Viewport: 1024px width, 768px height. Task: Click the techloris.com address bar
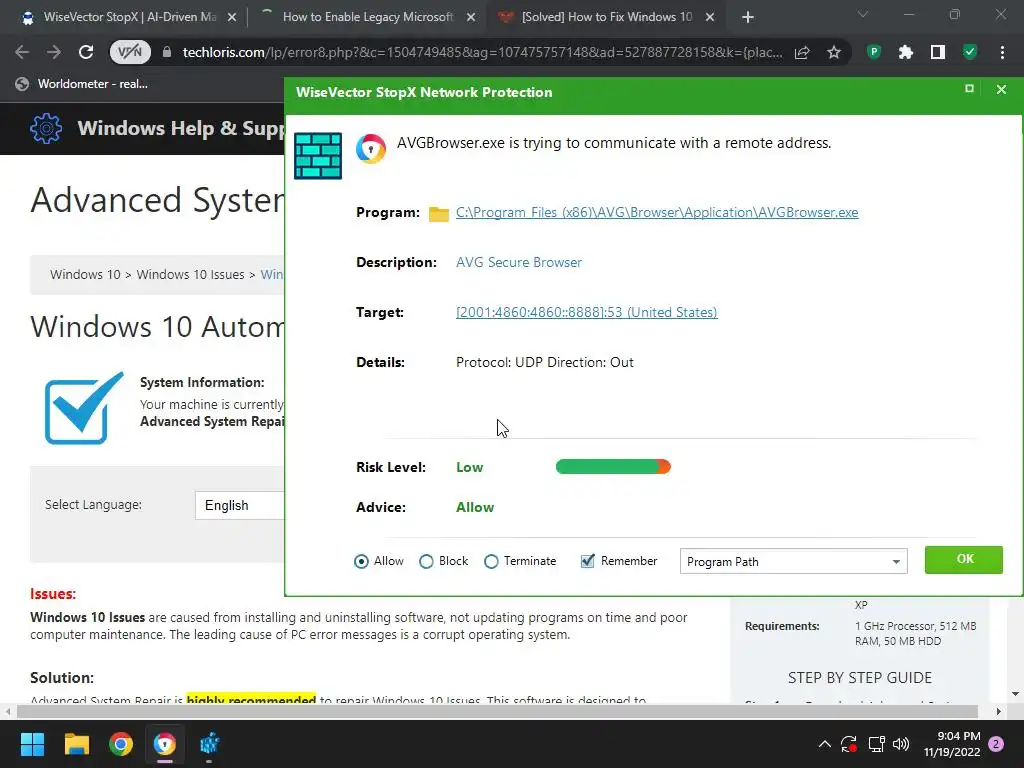click(482, 52)
